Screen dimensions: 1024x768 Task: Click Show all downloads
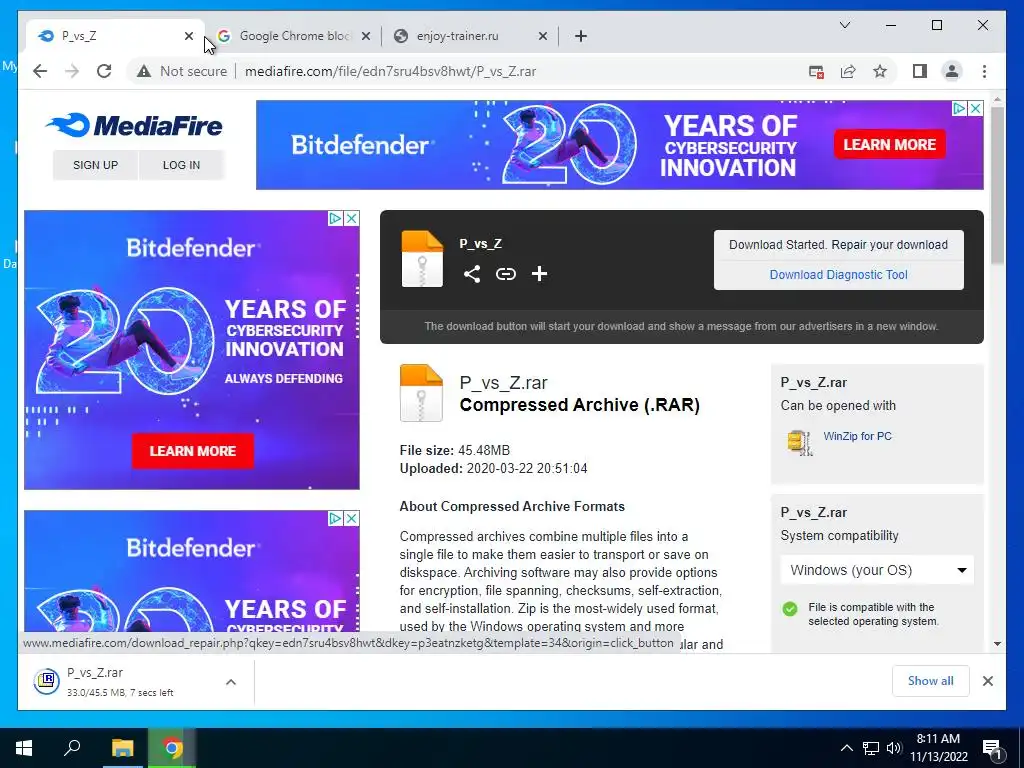931,681
